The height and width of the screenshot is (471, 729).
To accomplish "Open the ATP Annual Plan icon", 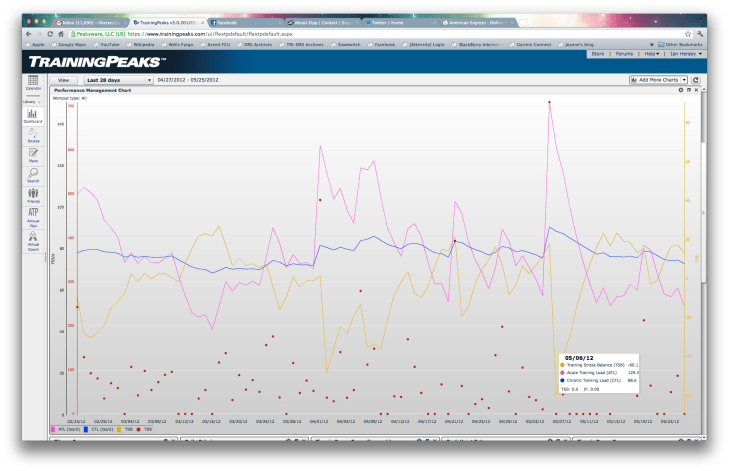I will tap(33, 215).
